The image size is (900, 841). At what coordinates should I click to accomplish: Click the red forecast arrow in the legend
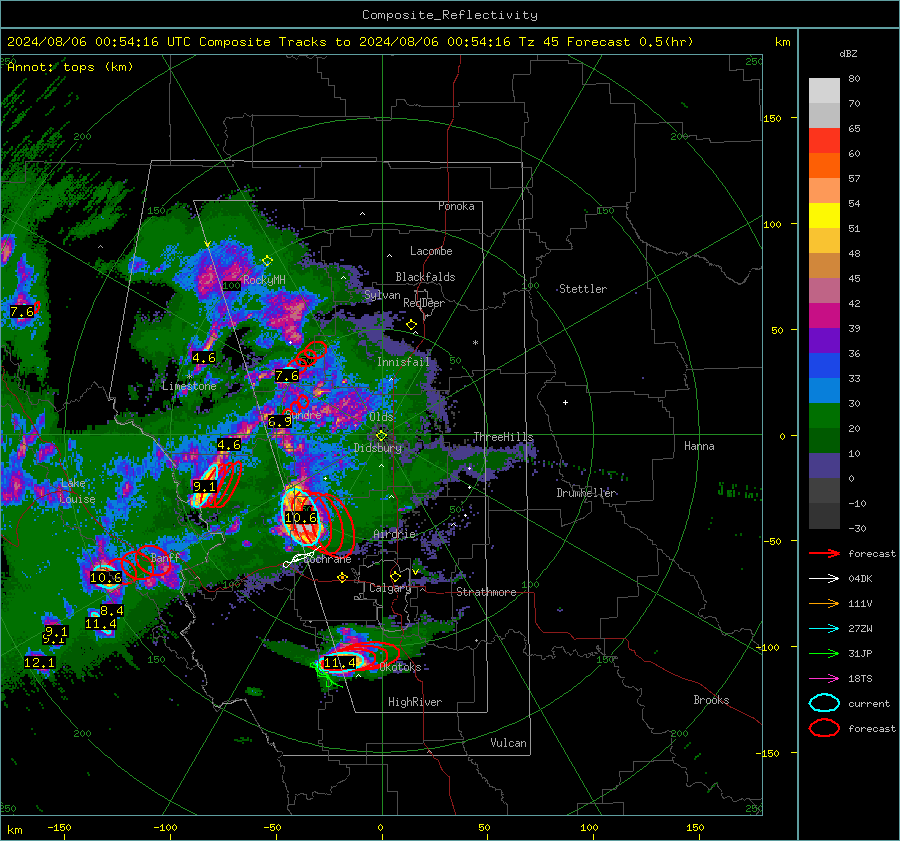(x=824, y=553)
